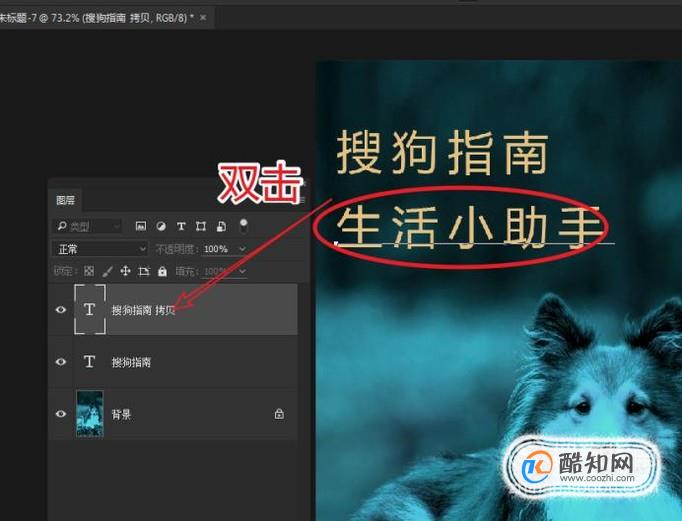
Task: Click the 搜狗指南 text on canvas
Action: [x=443, y=152]
